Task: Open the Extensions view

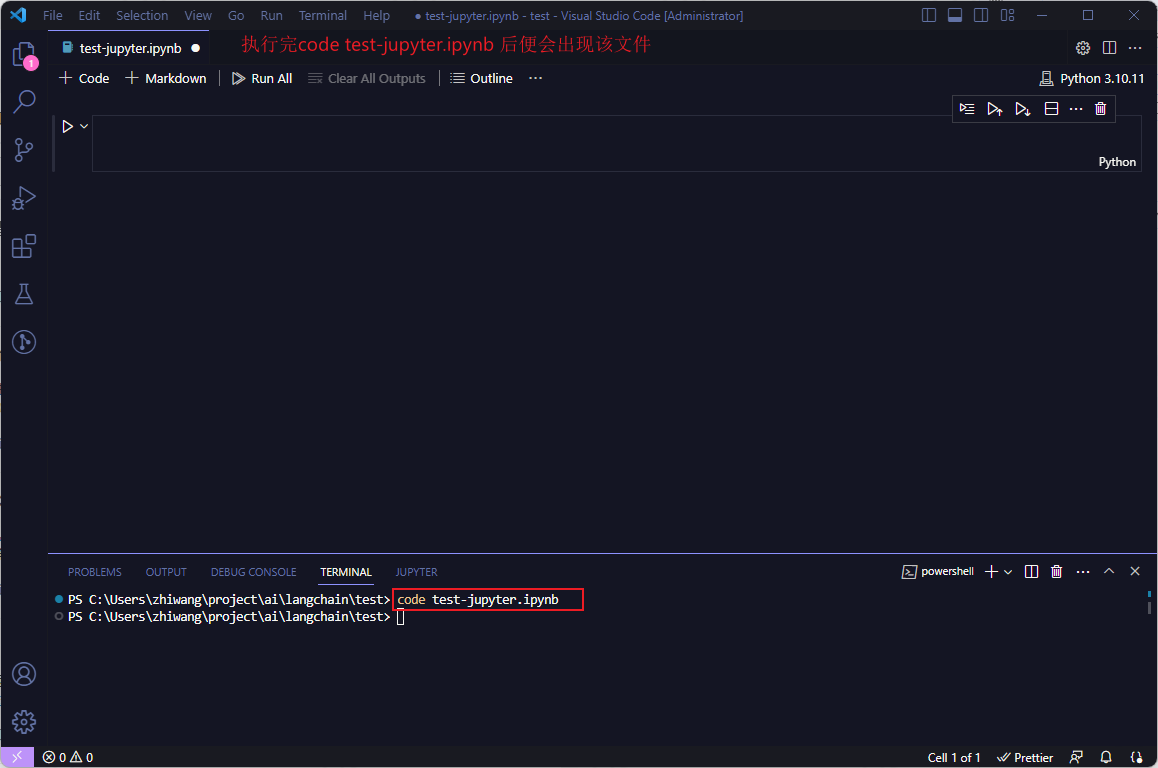Action: (24, 246)
